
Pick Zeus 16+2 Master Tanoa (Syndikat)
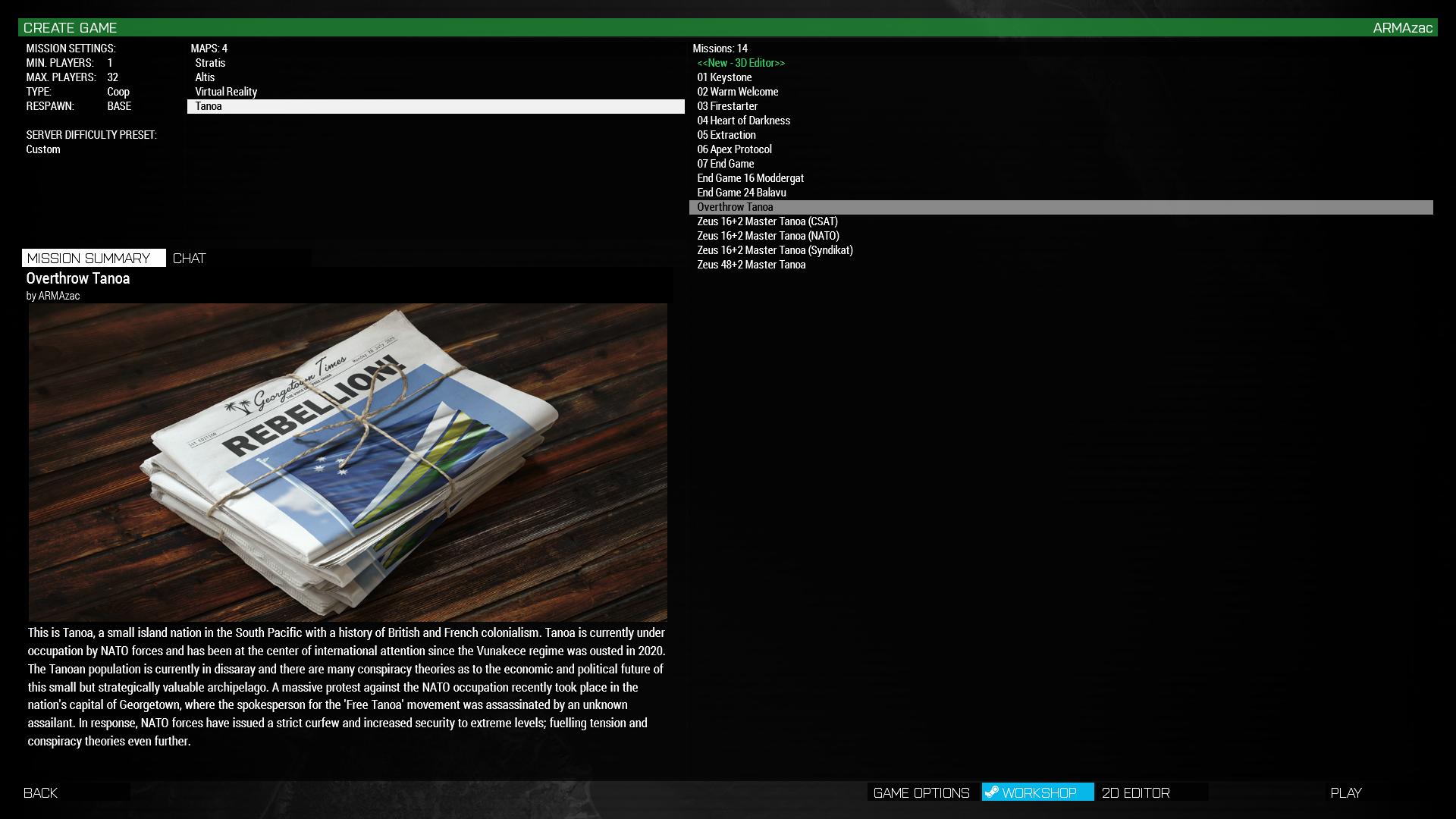[774, 250]
